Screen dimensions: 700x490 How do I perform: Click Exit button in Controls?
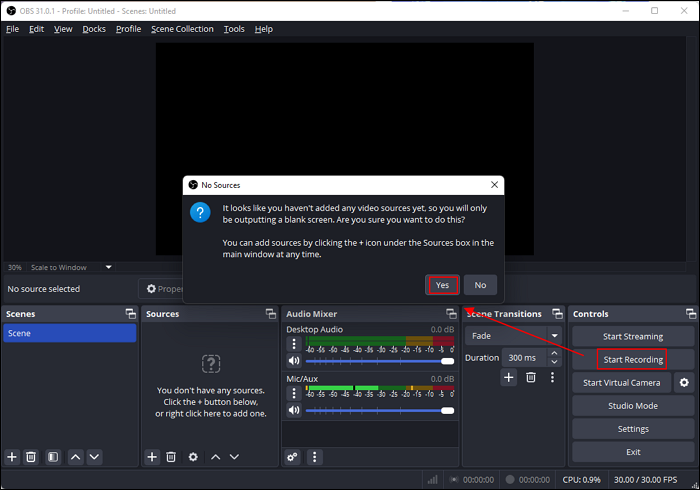(x=633, y=452)
